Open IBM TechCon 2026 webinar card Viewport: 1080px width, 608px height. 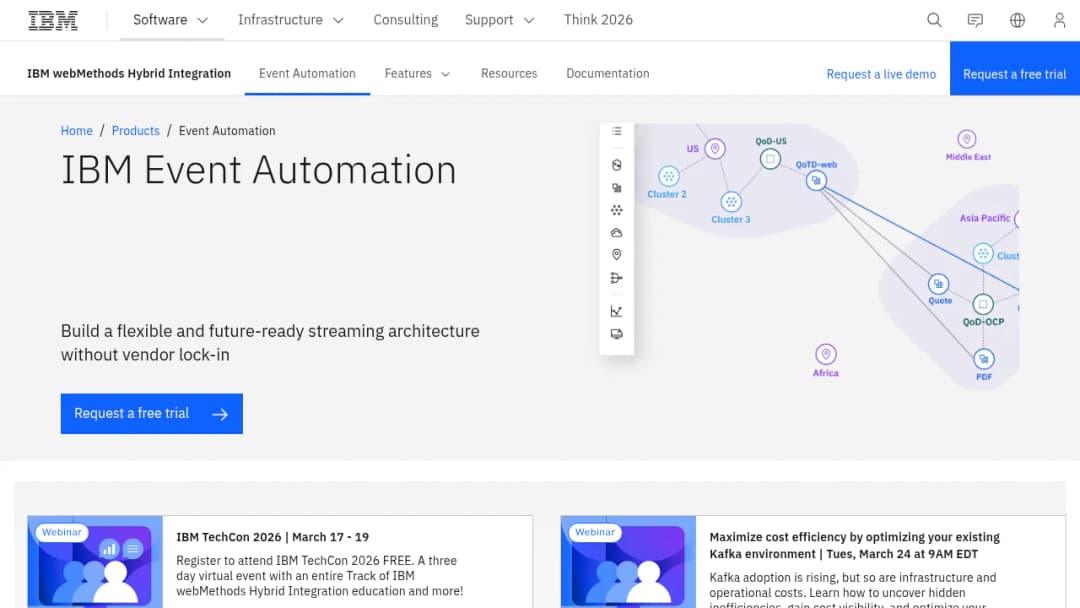click(280, 562)
